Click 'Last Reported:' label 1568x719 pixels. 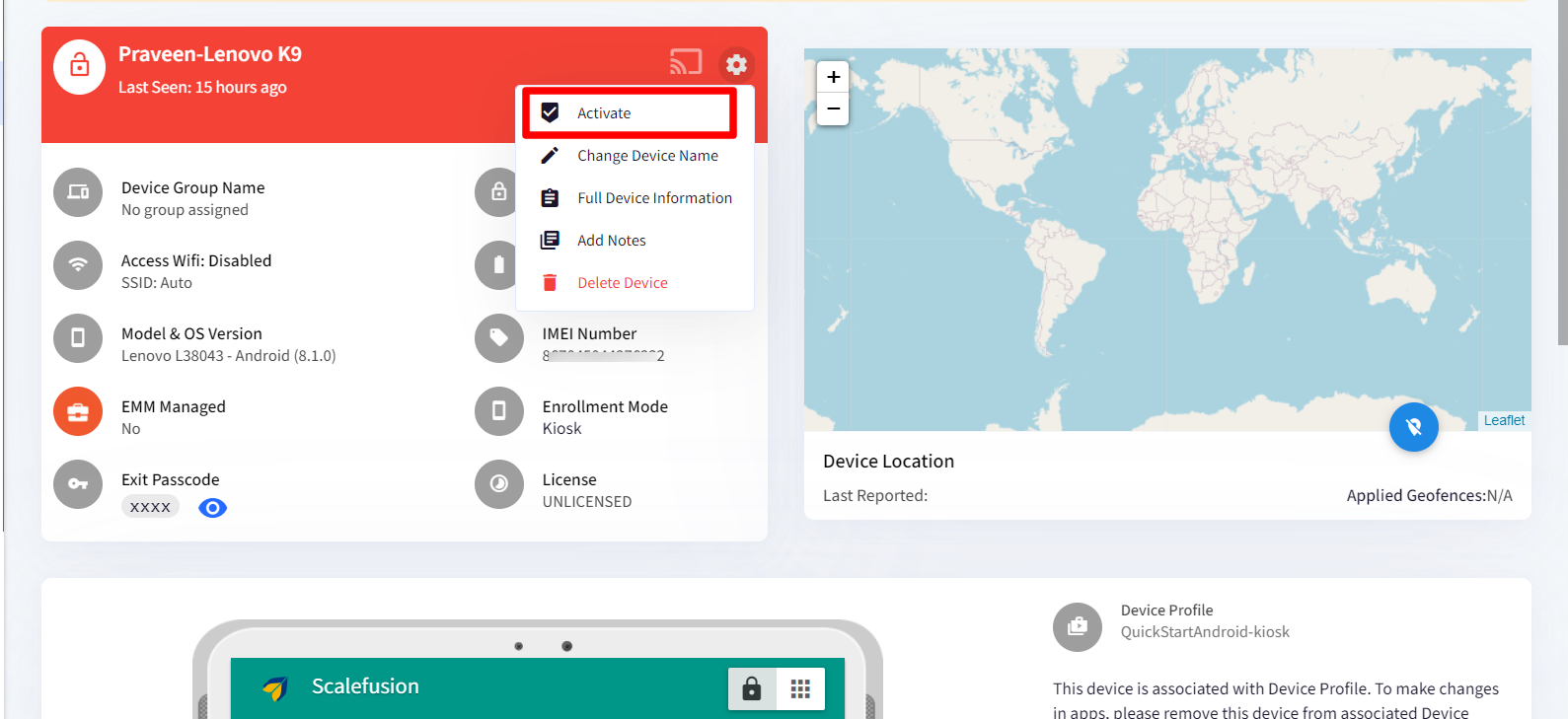coord(875,496)
